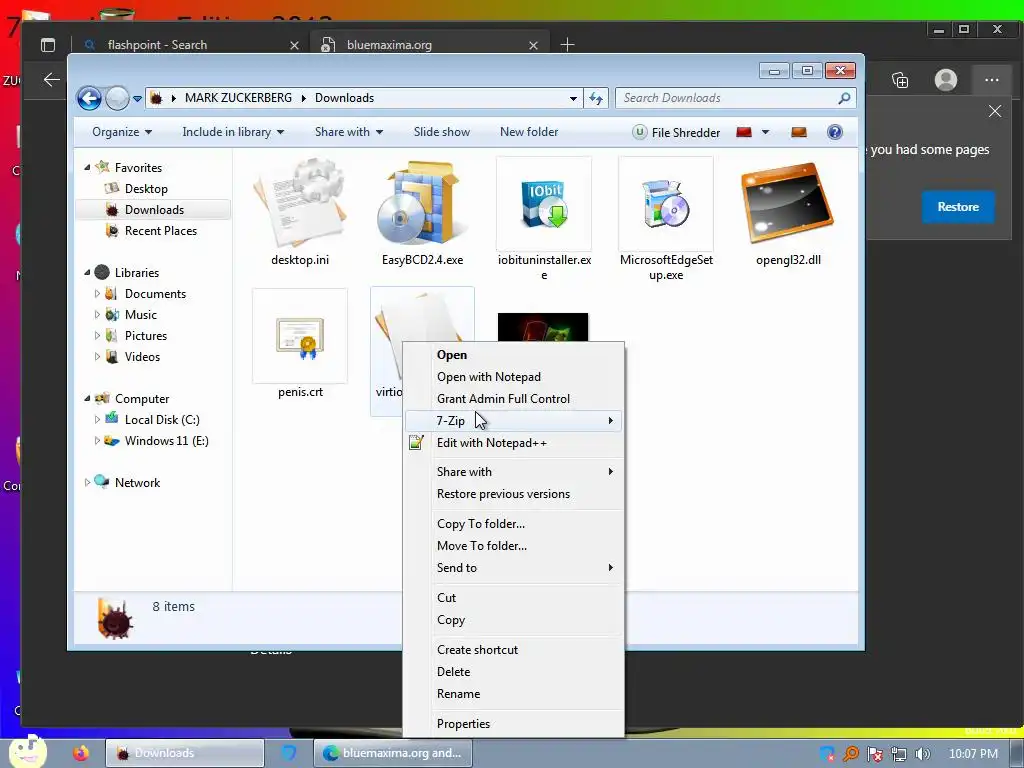
Task: Choose Open in the context menu
Action: (513, 355)
